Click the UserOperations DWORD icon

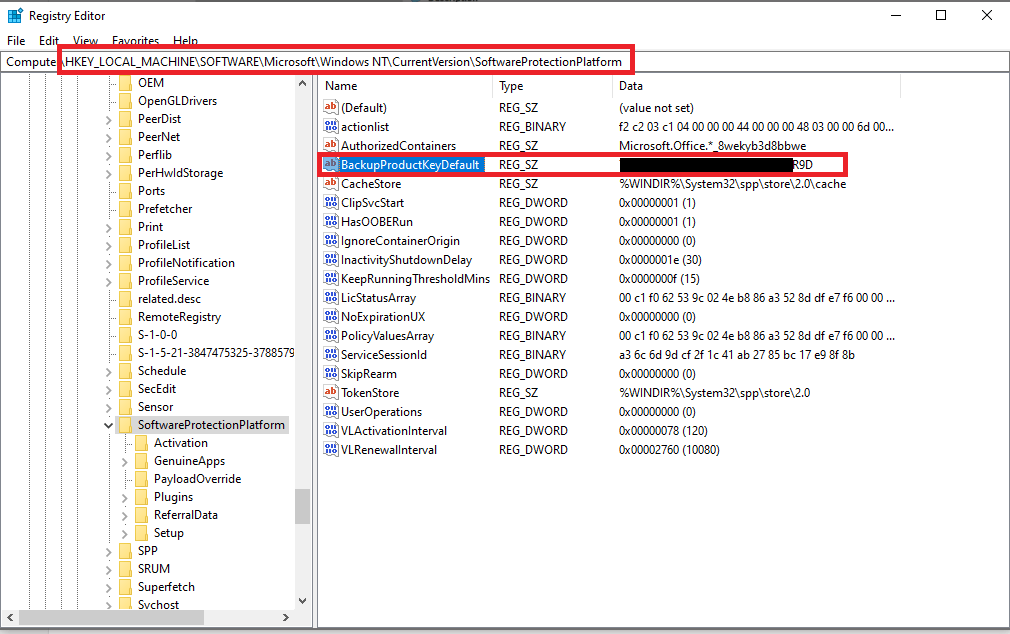[x=330, y=411]
